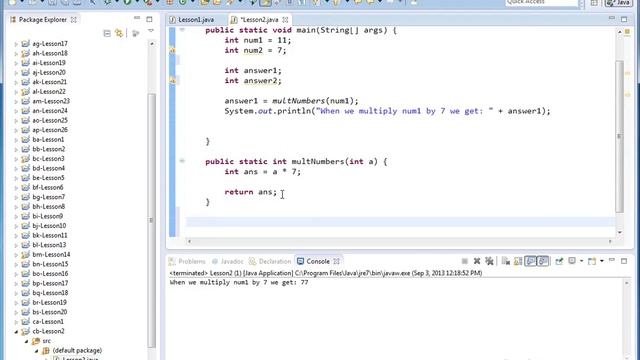Open the Open Console dropdown arrow

(x=601, y=261)
